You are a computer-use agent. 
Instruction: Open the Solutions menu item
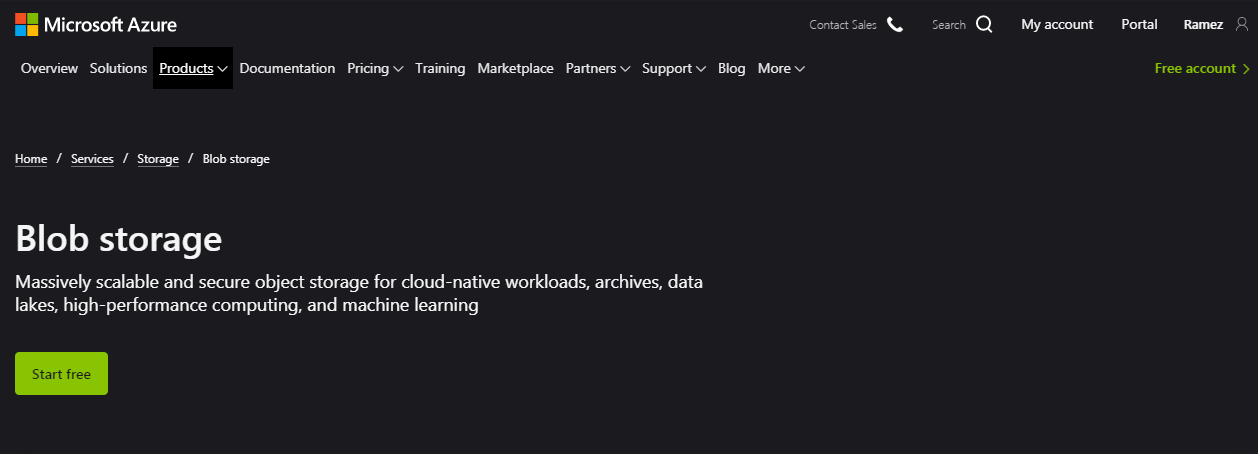(118, 69)
